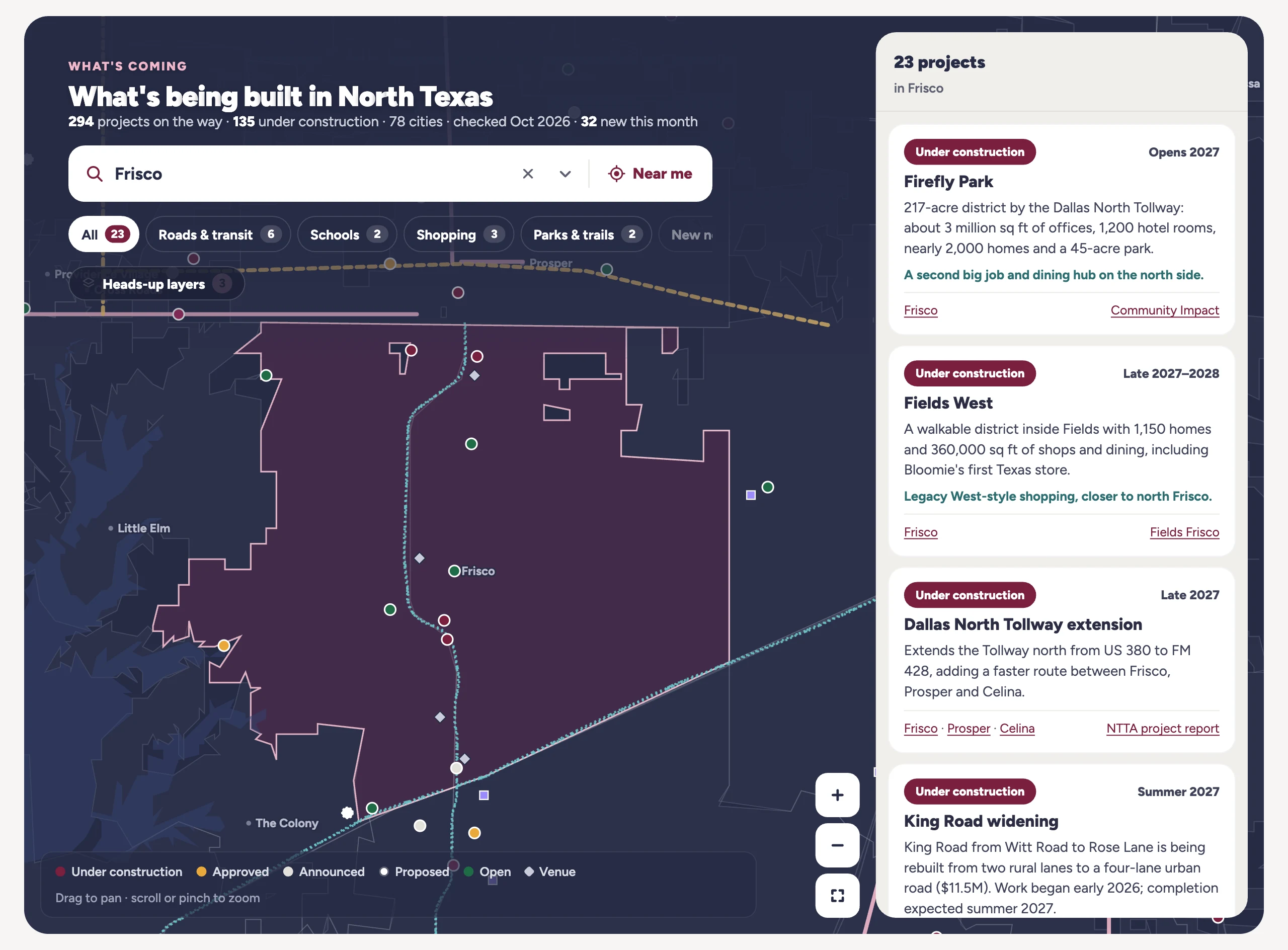
Task: Open the Heads-up layers toggle
Action: pos(156,284)
